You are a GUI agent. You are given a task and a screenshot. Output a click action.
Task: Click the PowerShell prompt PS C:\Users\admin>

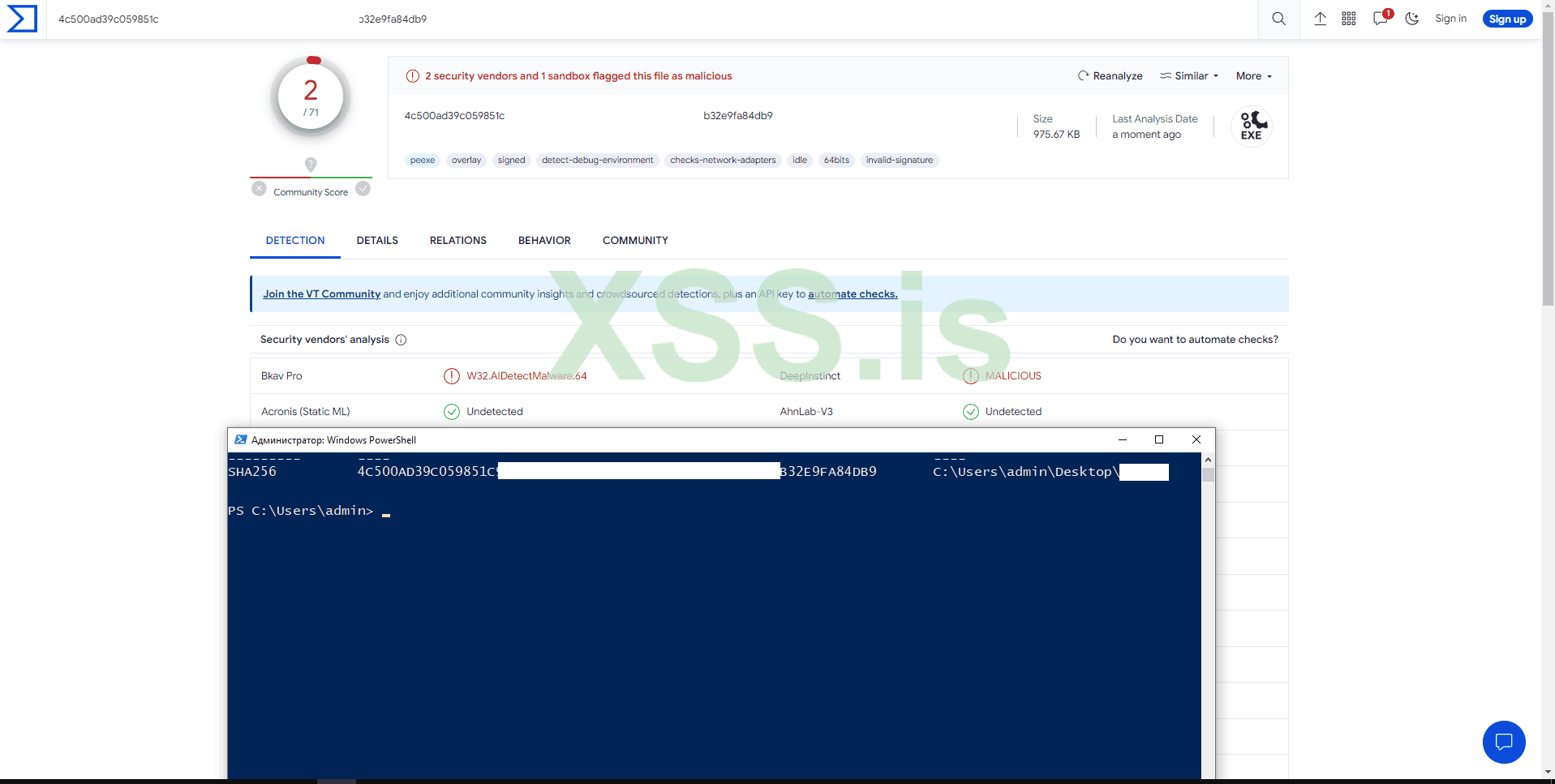point(301,511)
